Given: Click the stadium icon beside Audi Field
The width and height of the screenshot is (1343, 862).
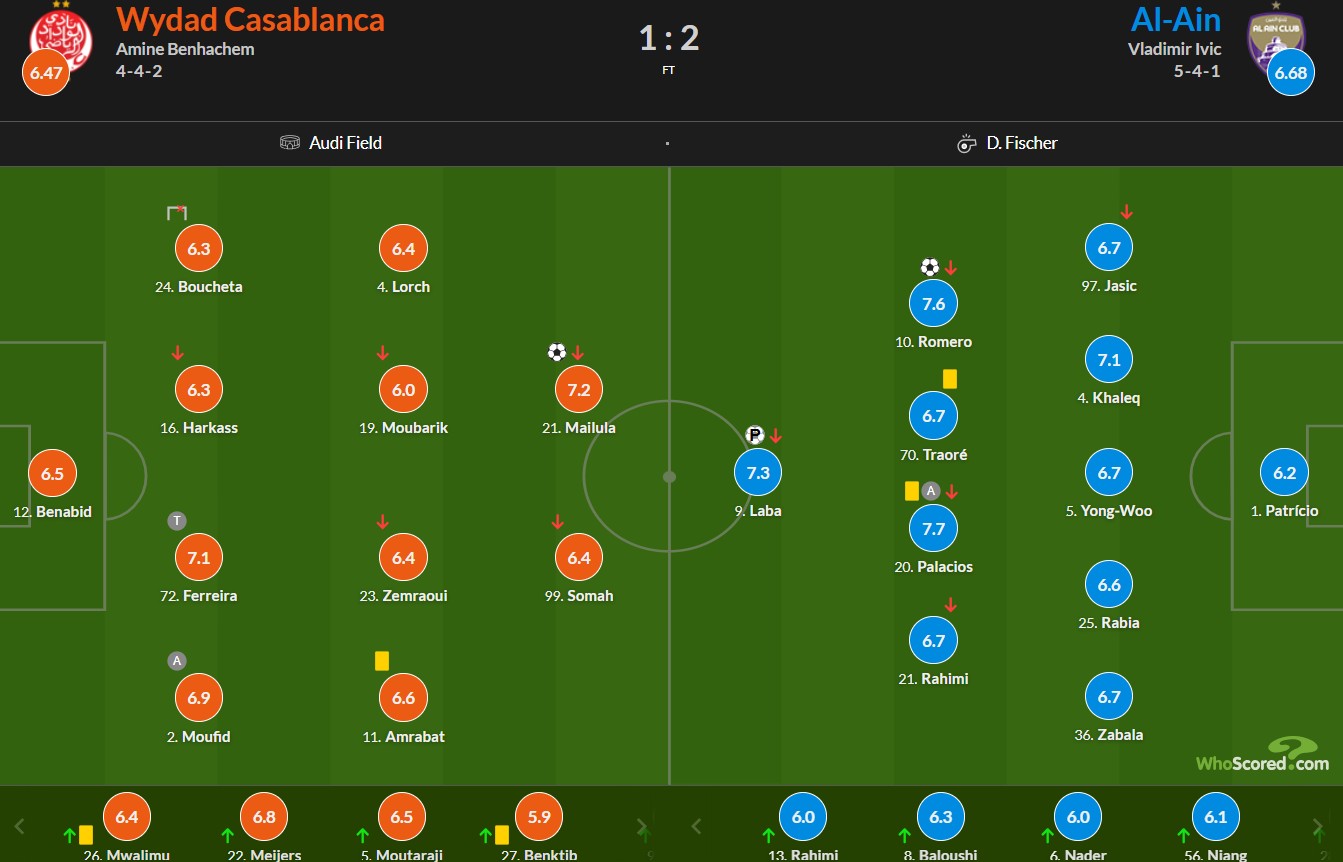Looking at the screenshot, I should pos(290,143).
